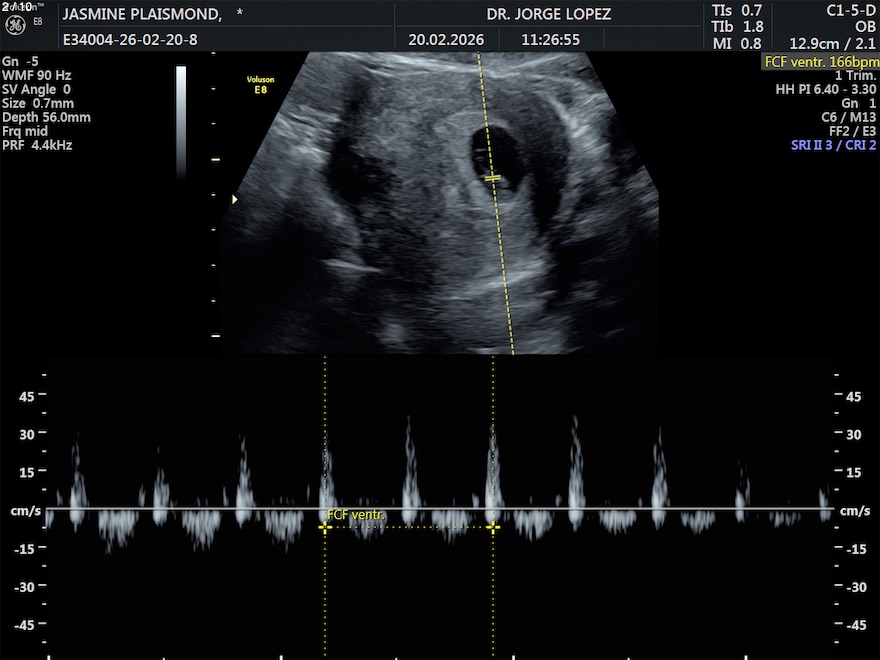Click the focus position triangle beside the image
880x660 pixels.
coord(235,200)
